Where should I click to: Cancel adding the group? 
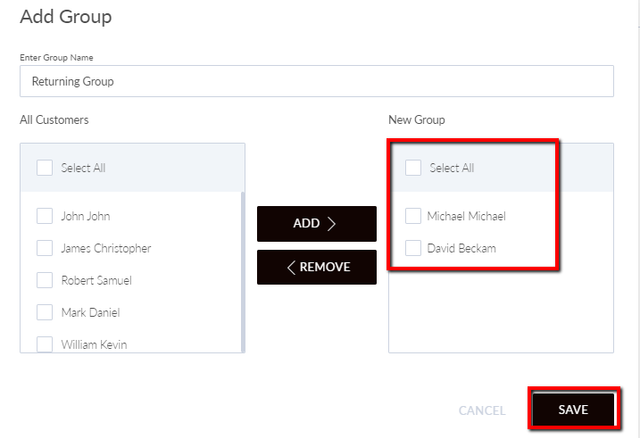482,410
